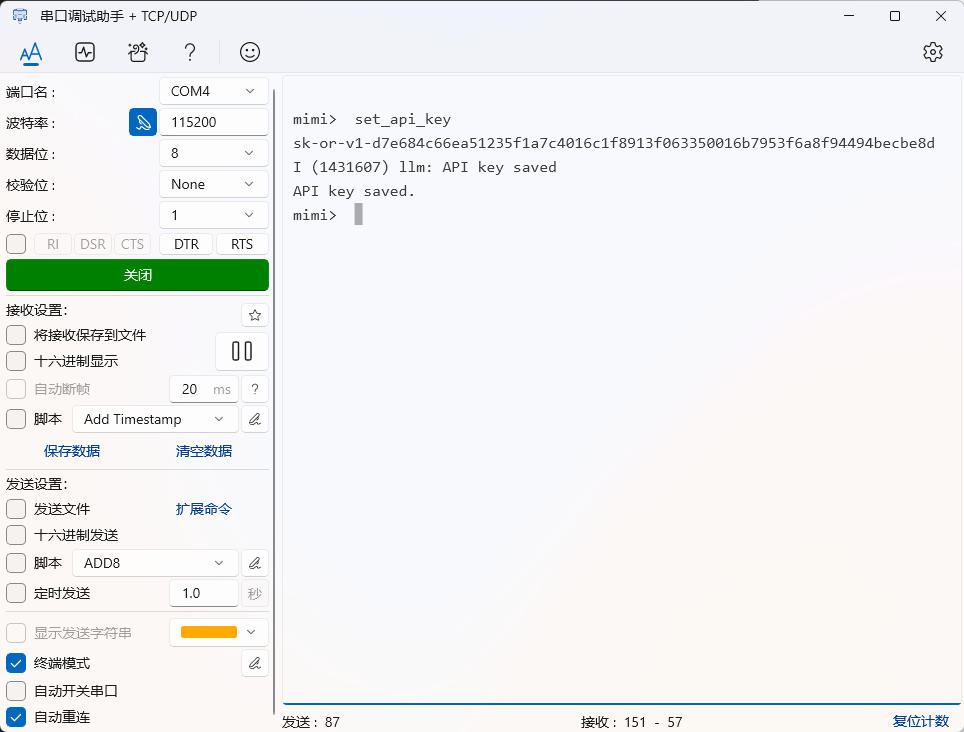Pause the receive data display
The width and height of the screenshot is (964, 732).
click(241, 351)
